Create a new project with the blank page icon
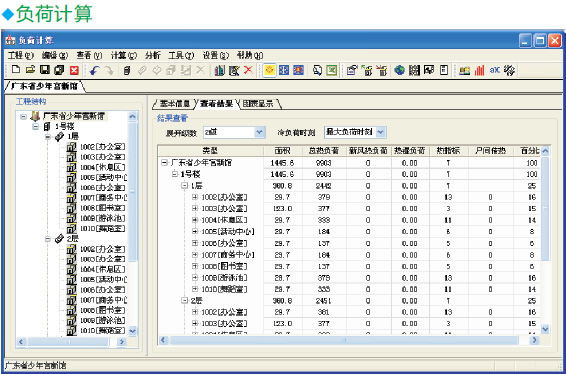 pyautogui.click(x=16, y=70)
